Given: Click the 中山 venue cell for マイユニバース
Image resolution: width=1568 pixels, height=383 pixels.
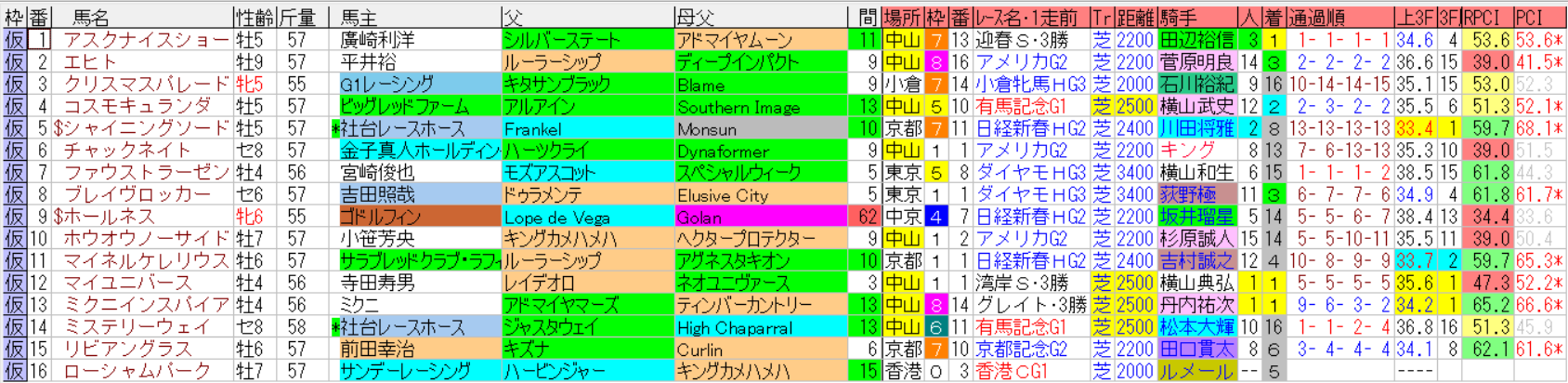Looking at the screenshot, I should pos(901,283).
